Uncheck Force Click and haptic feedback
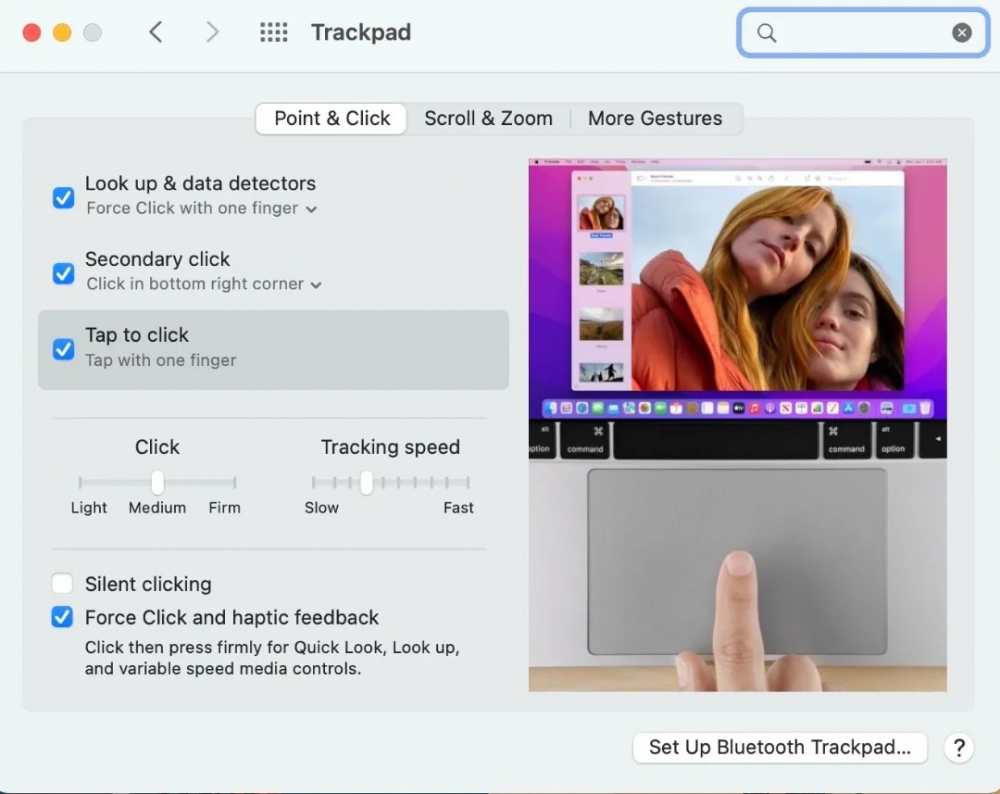Screen dimensions: 1000x794 [x=63, y=617]
